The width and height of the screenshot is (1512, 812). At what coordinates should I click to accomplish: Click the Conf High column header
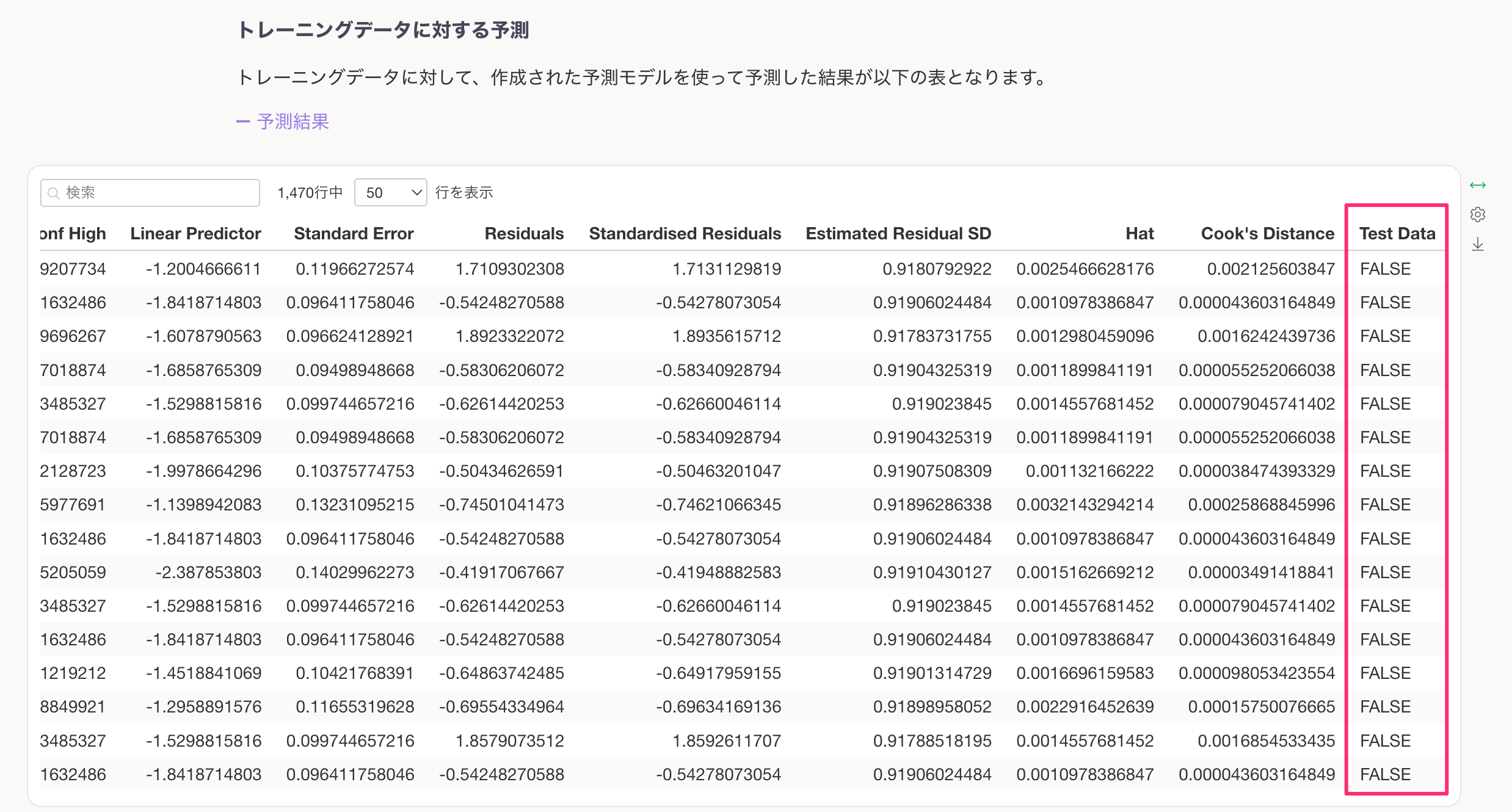pyautogui.click(x=73, y=233)
